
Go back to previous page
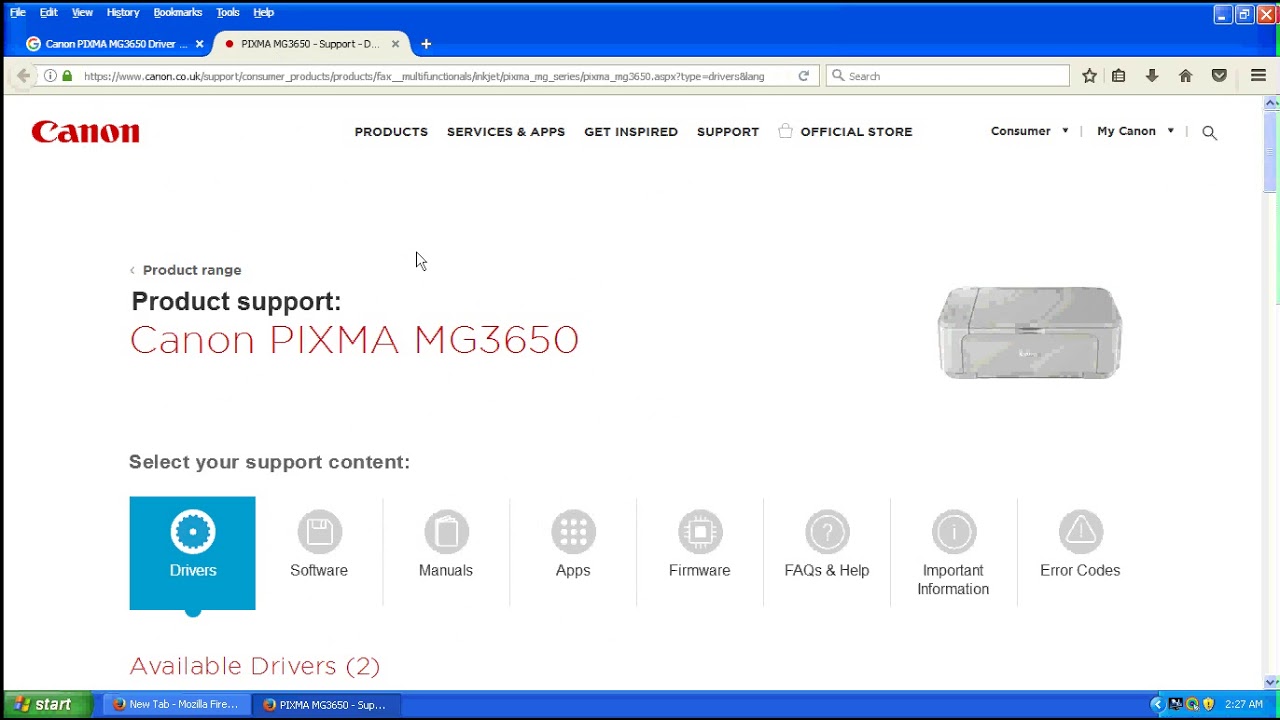point(23,76)
